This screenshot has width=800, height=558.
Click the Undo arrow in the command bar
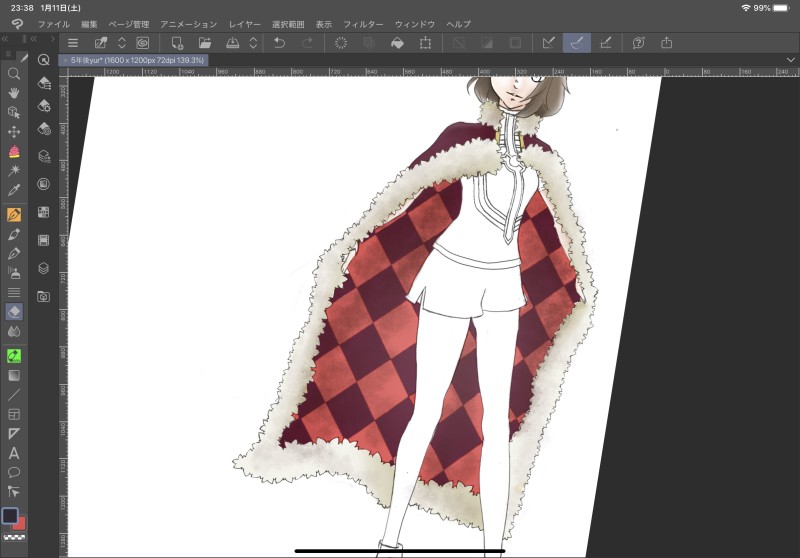280,43
